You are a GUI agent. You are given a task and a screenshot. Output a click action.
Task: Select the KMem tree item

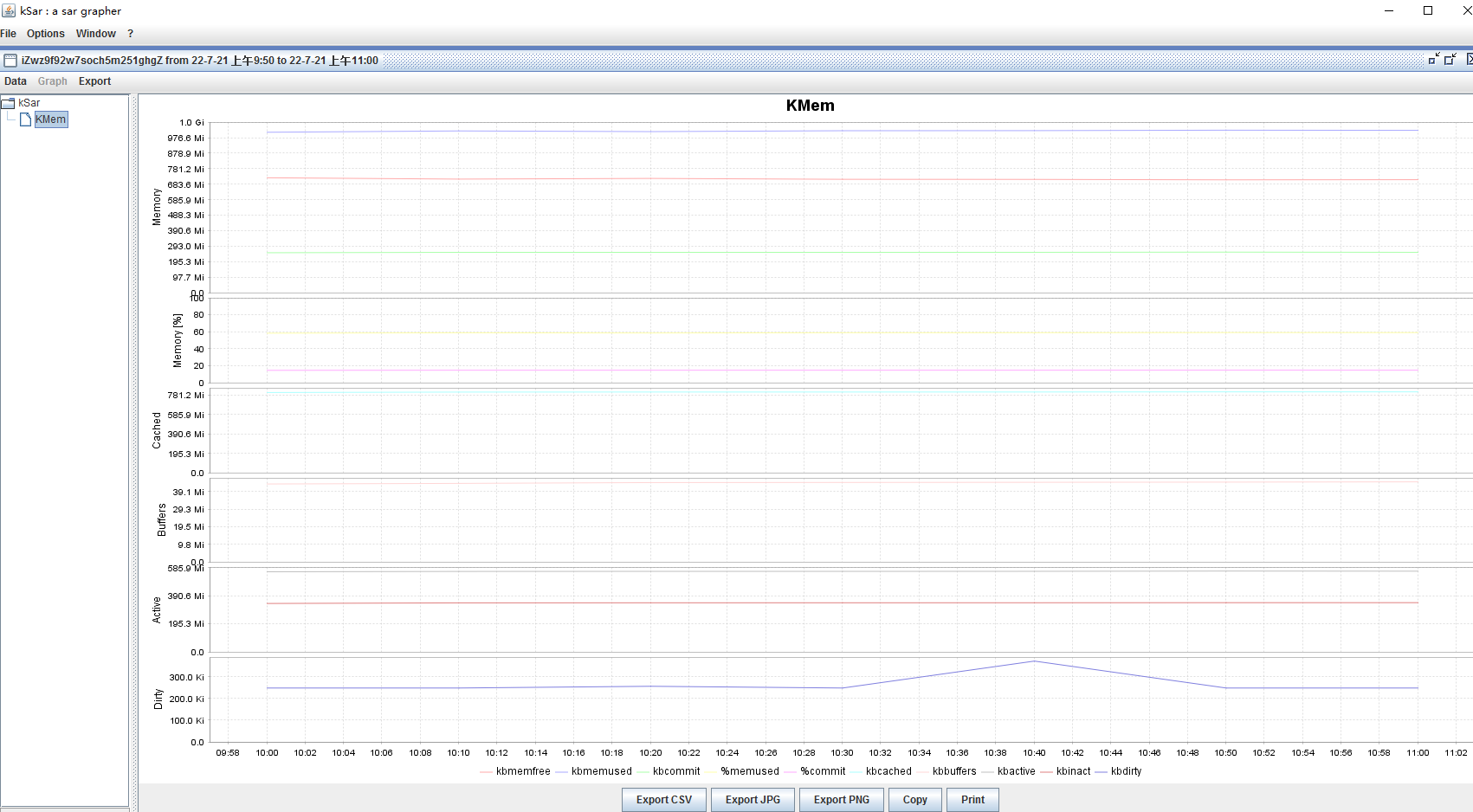pyautogui.click(x=50, y=119)
